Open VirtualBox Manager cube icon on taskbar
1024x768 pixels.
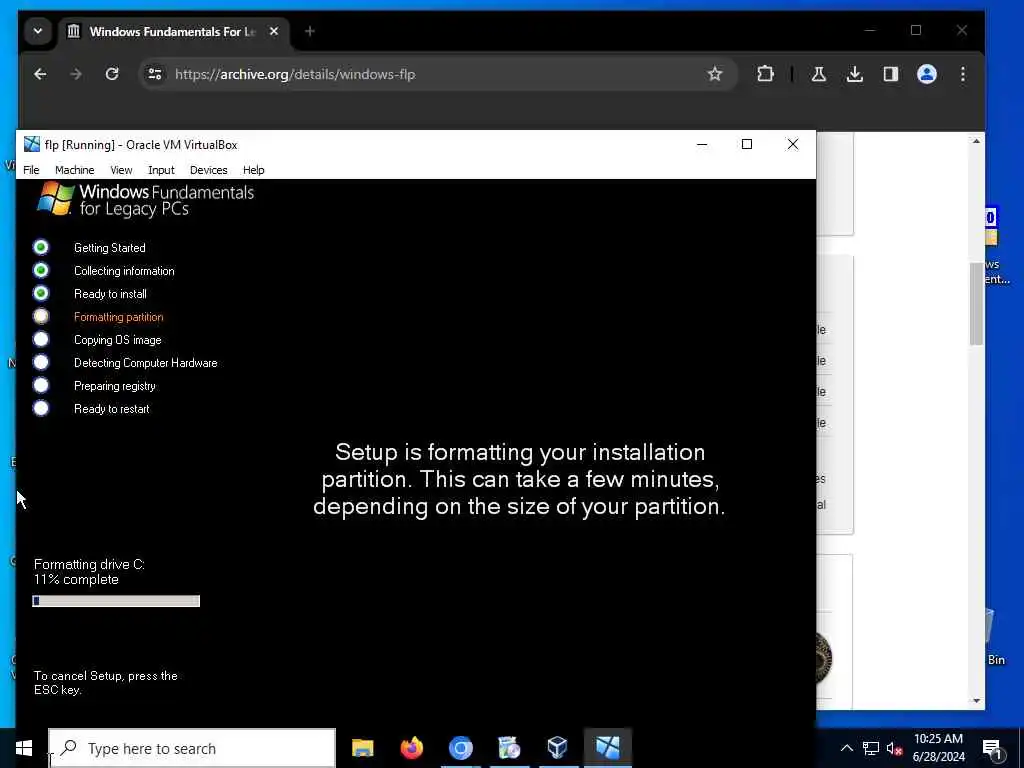click(557, 748)
